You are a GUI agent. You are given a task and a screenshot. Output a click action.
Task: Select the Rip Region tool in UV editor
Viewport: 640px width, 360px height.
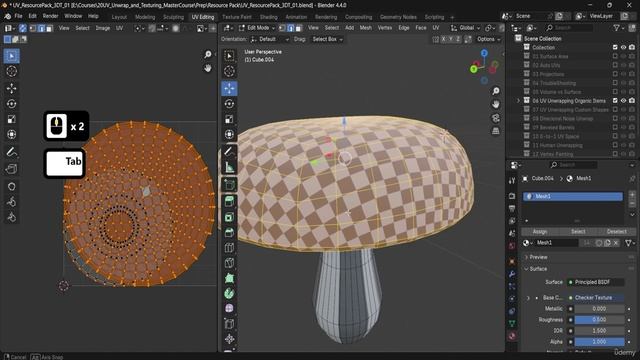click(x=11, y=169)
